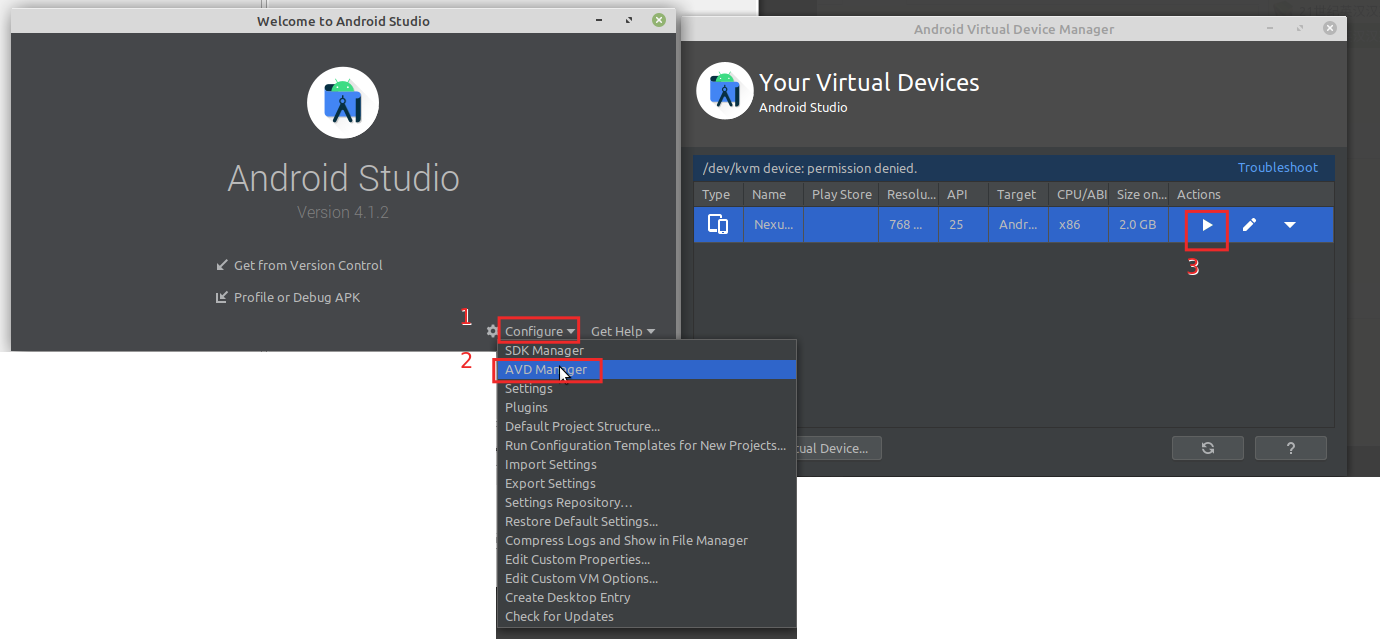This screenshot has height=639, width=1380.
Task: Select Check for Updates
Action: pyautogui.click(x=647, y=617)
